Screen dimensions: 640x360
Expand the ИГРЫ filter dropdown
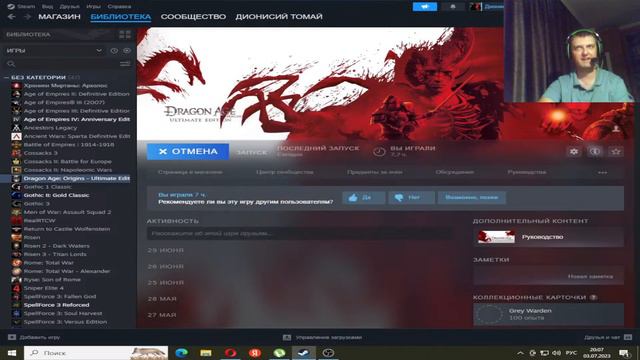[x=54, y=51]
